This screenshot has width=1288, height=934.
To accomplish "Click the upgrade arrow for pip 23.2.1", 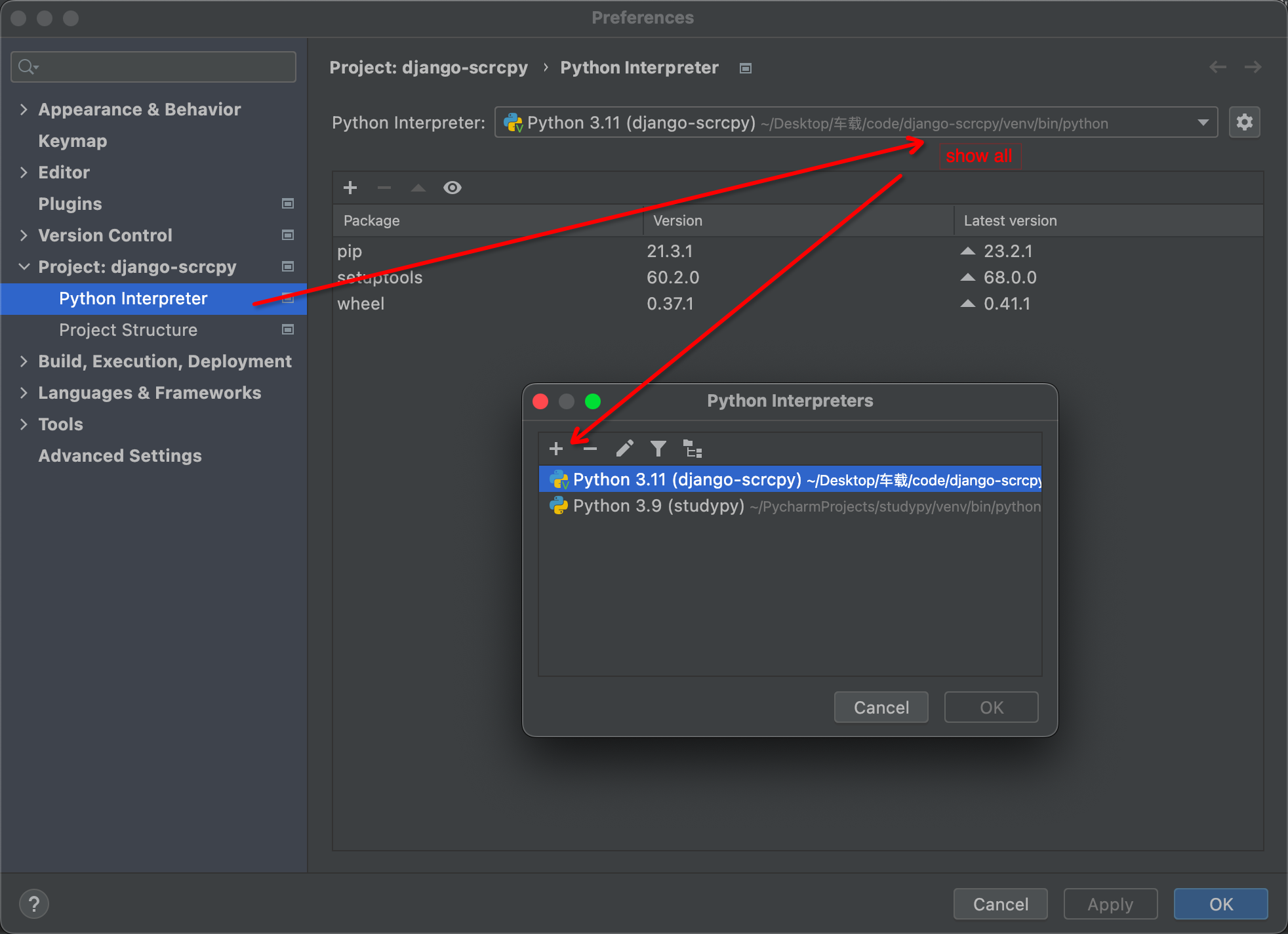I will click(x=968, y=251).
